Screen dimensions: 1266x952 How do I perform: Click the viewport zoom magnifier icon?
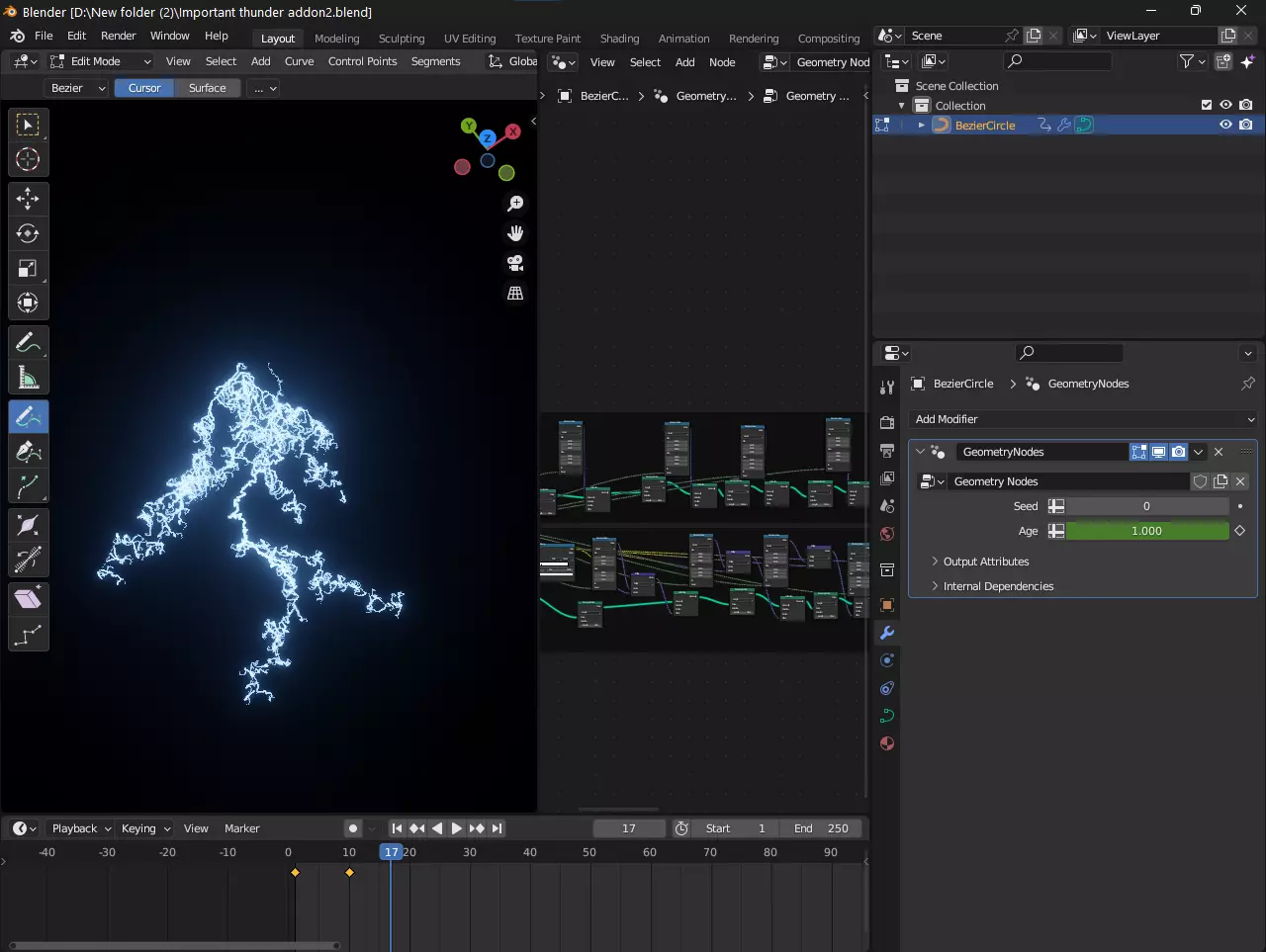point(515,204)
